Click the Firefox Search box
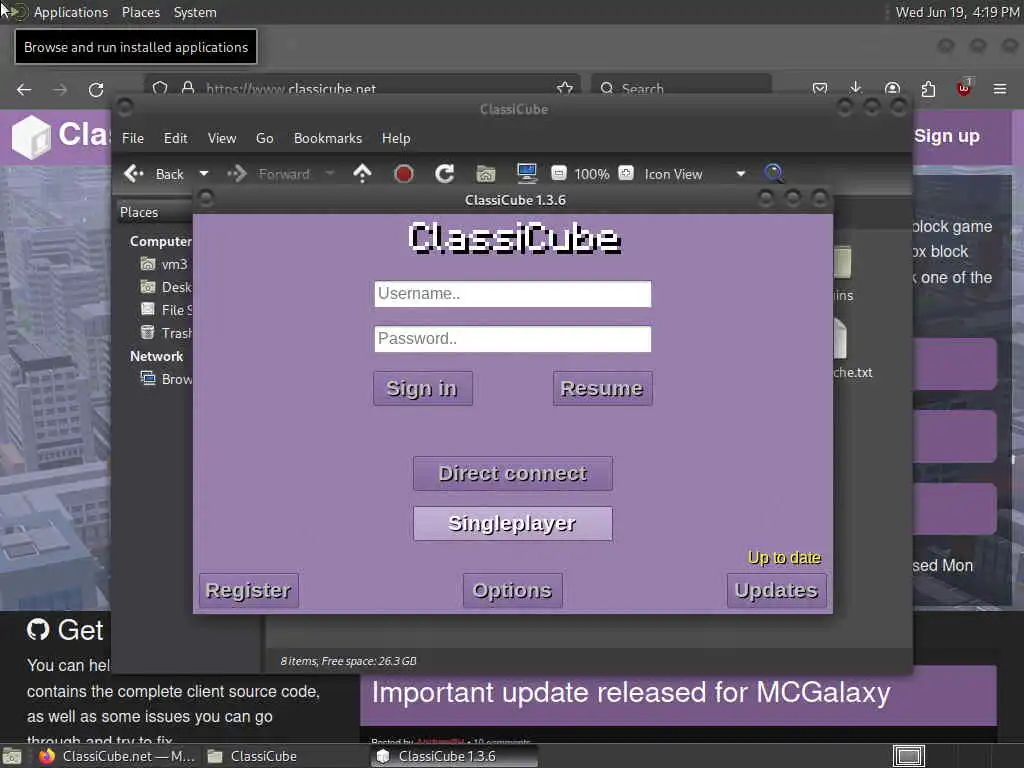The width and height of the screenshot is (1024, 768). (681, 88)
